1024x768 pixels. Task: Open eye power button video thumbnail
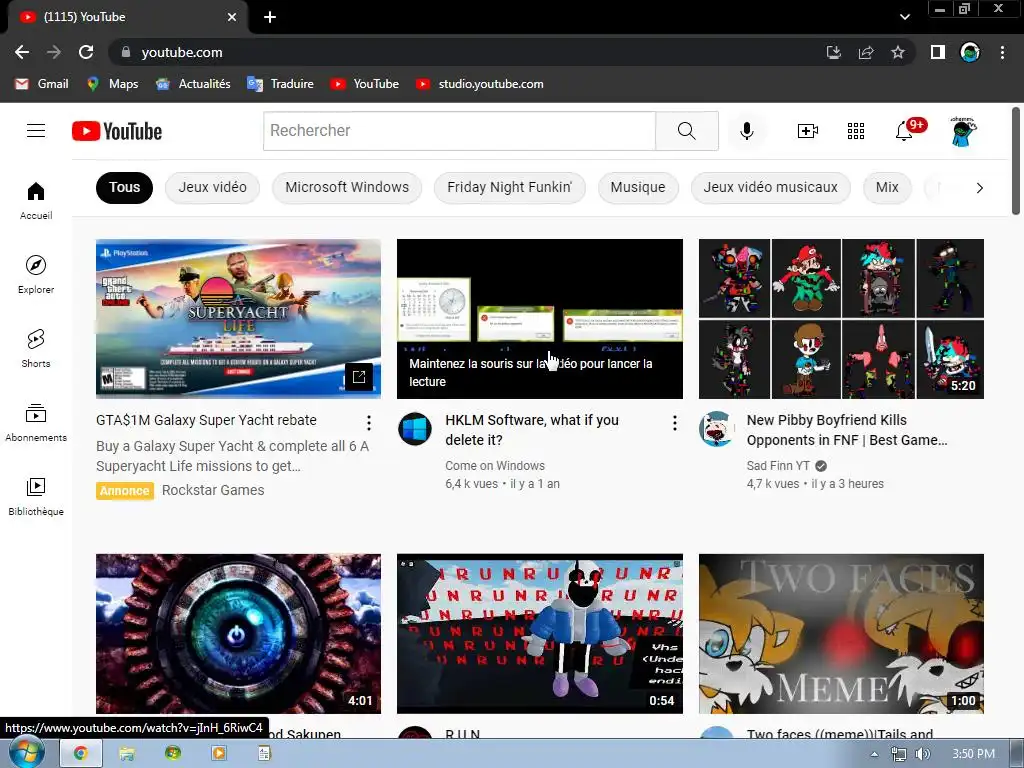click(238, 633)
